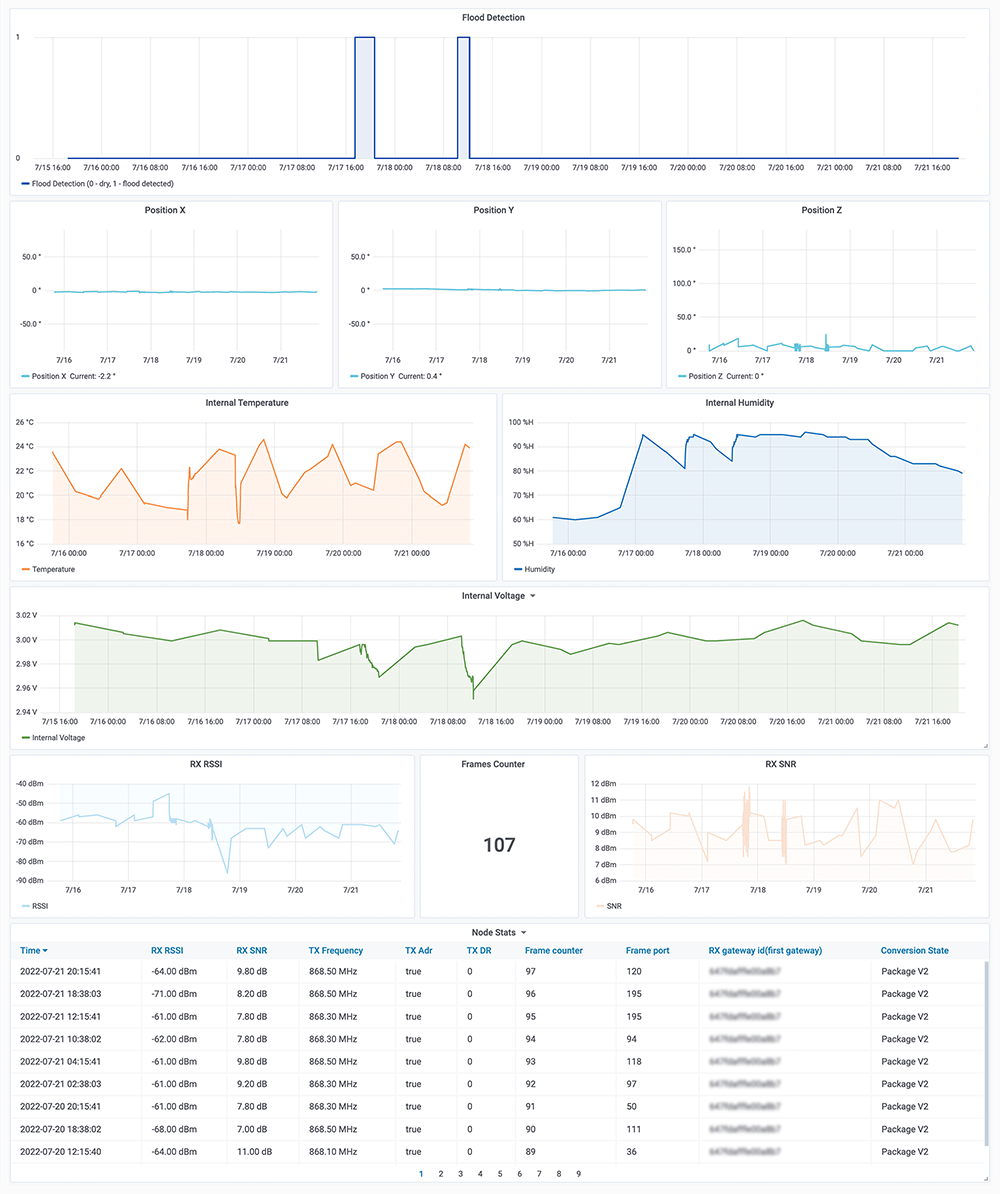Toggle the Position Z legend series
The image size is (1000, 1194).
(x=705, y=376)
